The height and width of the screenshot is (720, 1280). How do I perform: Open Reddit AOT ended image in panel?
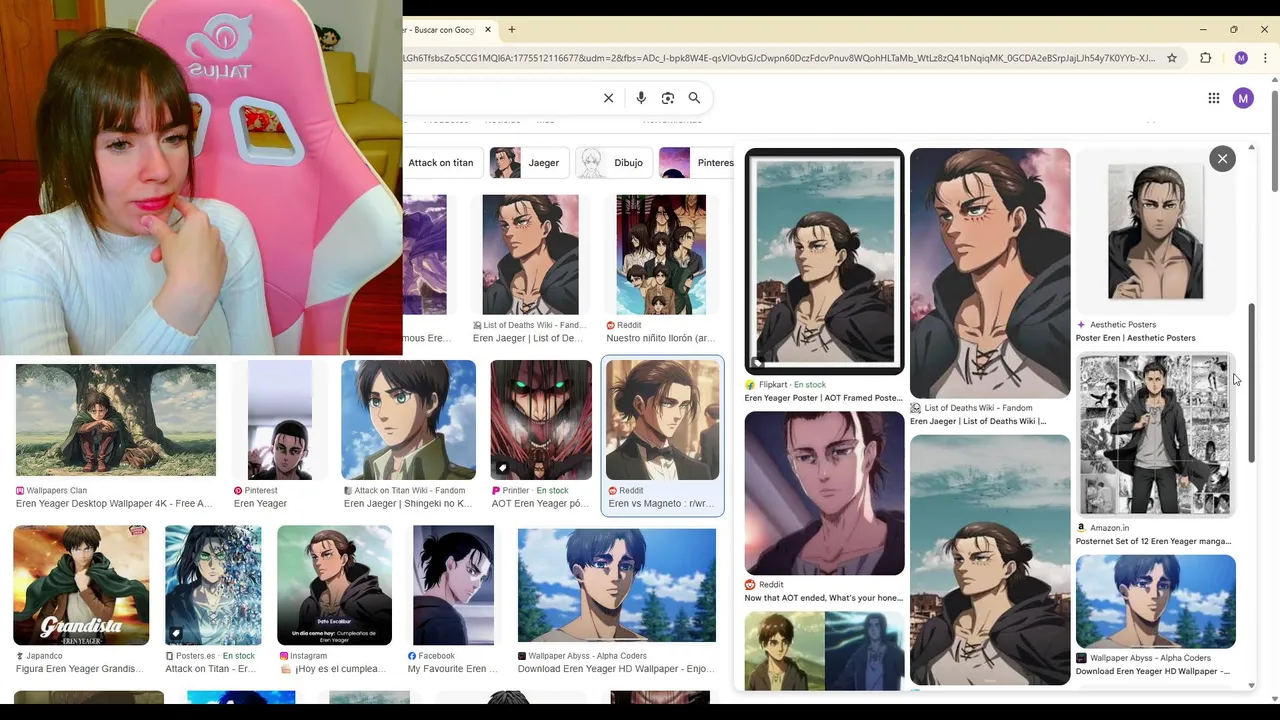click(824, 493)
